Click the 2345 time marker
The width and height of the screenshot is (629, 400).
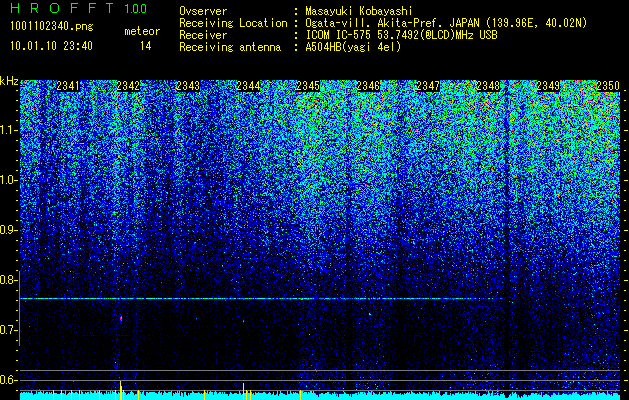coord(308,86)
